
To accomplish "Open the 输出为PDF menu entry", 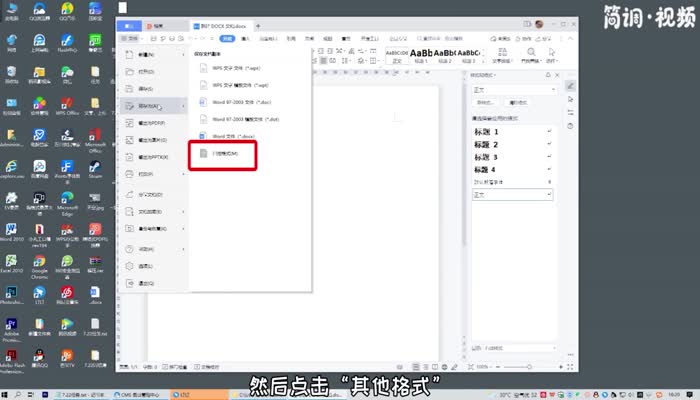I will point(152,122).
